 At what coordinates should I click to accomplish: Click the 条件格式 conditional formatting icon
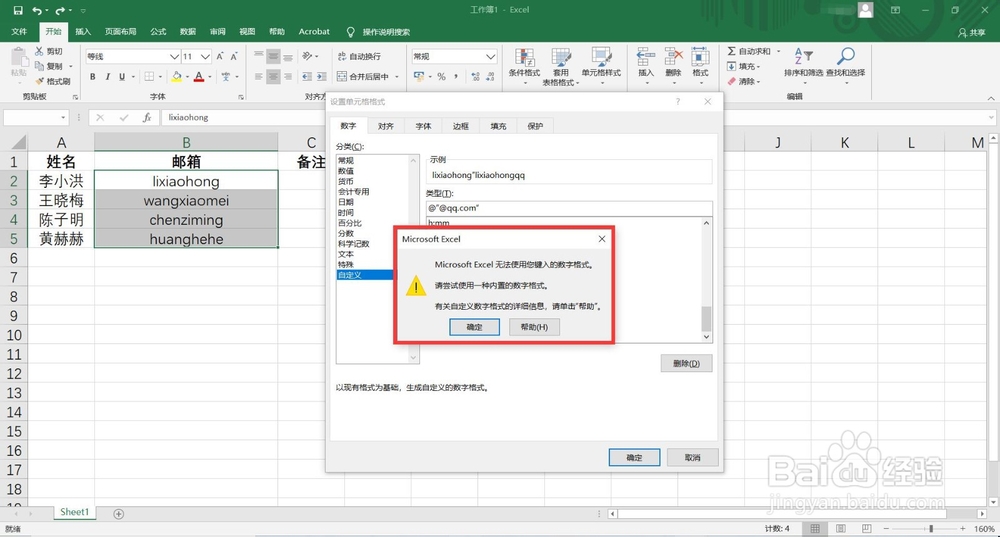(x=524, y=57)
